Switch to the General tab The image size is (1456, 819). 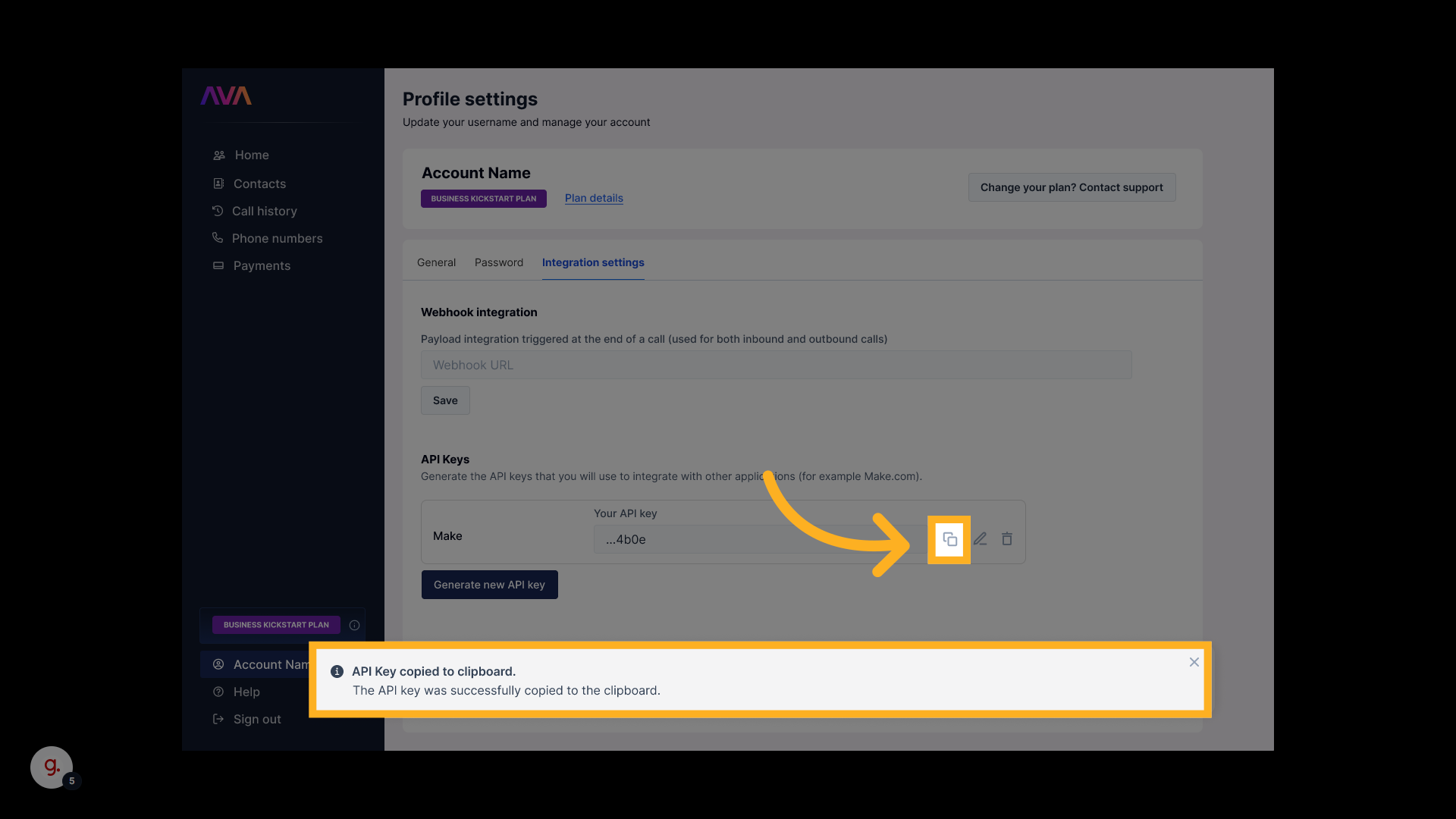[436, 262]
